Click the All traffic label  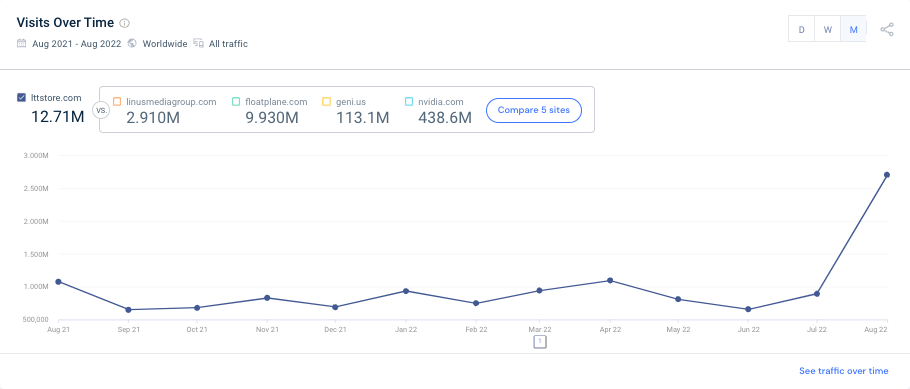click(x=228, y=44)
